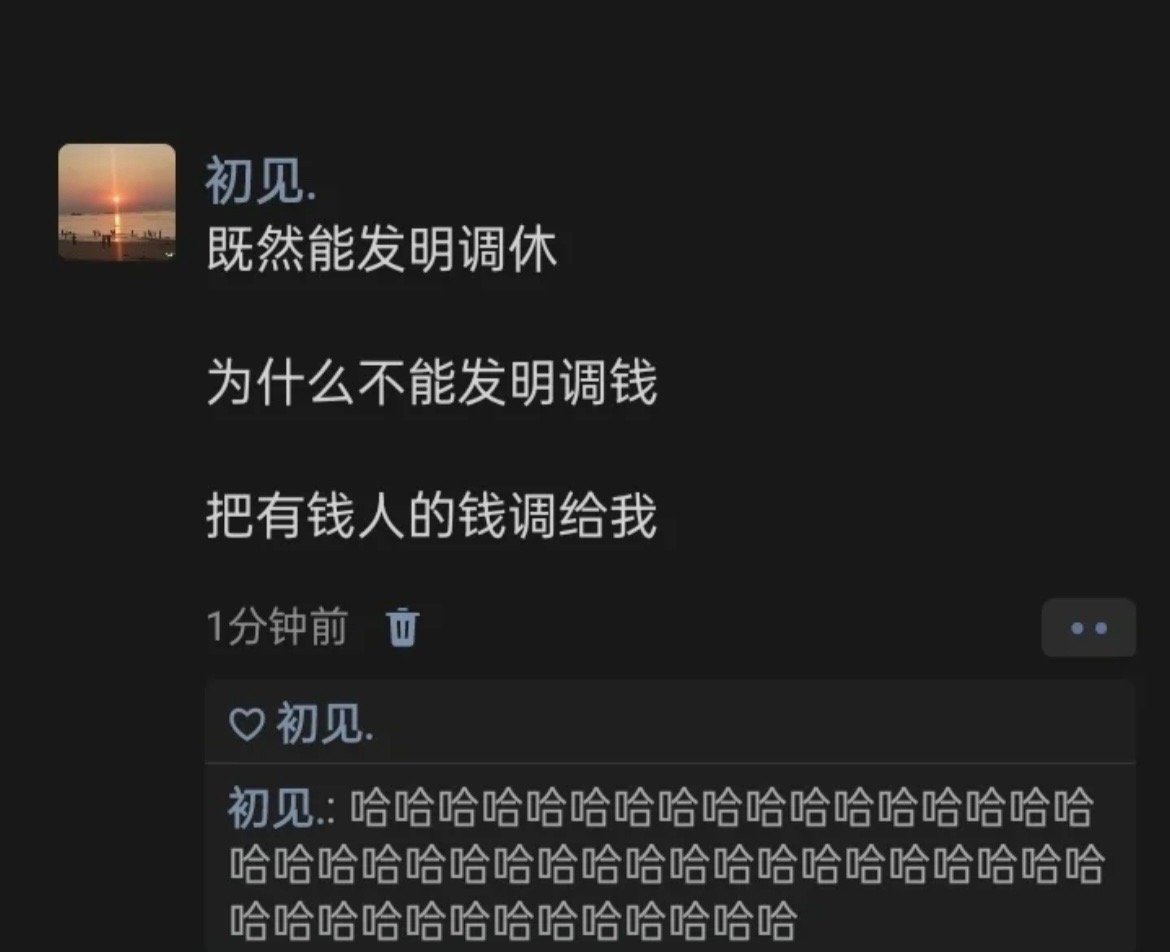Reply to the first line of the 哈哈哈 comment

(721, 809)
